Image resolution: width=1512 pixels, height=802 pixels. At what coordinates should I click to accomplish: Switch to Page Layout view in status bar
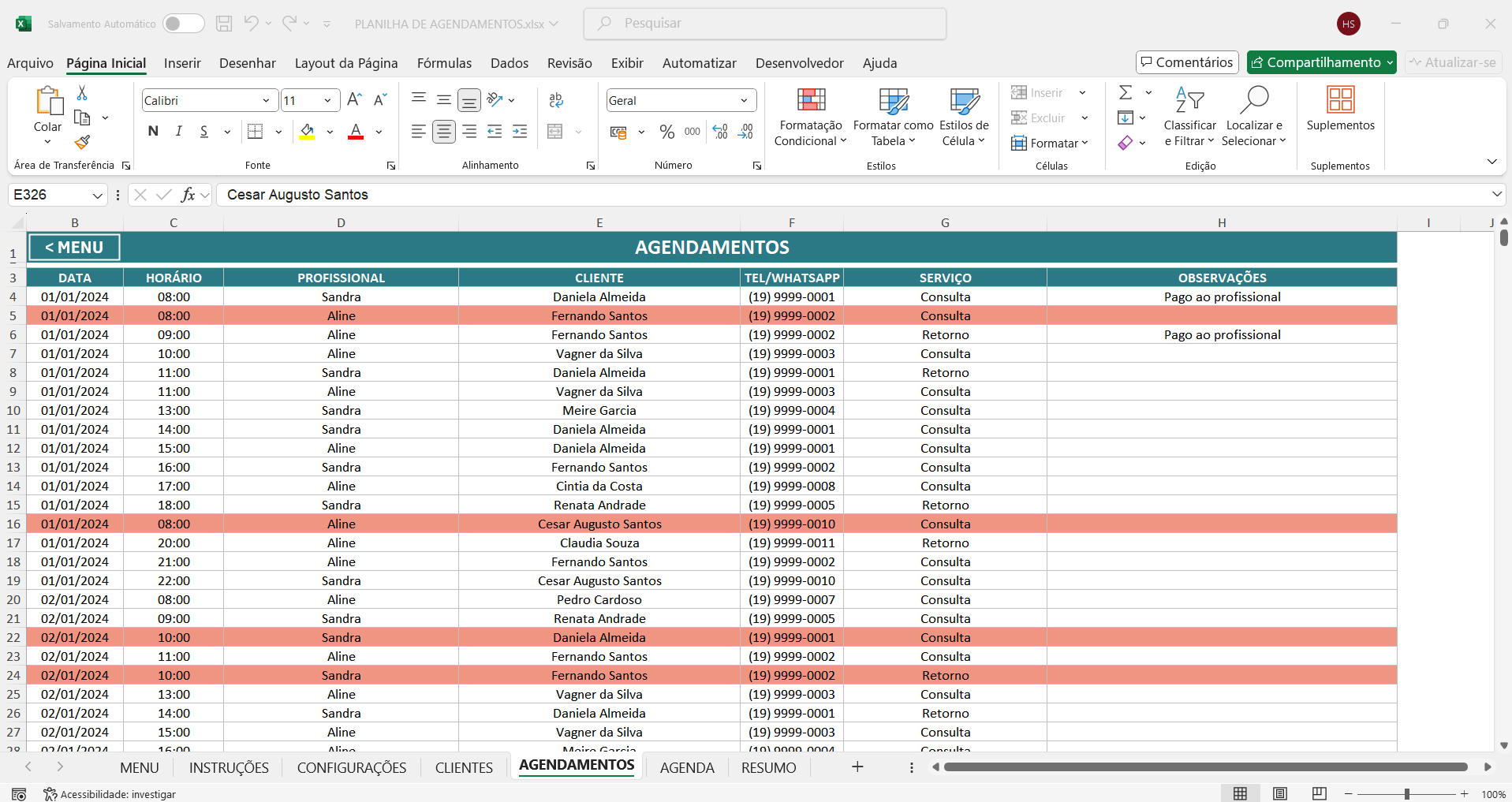[1280, 793]
